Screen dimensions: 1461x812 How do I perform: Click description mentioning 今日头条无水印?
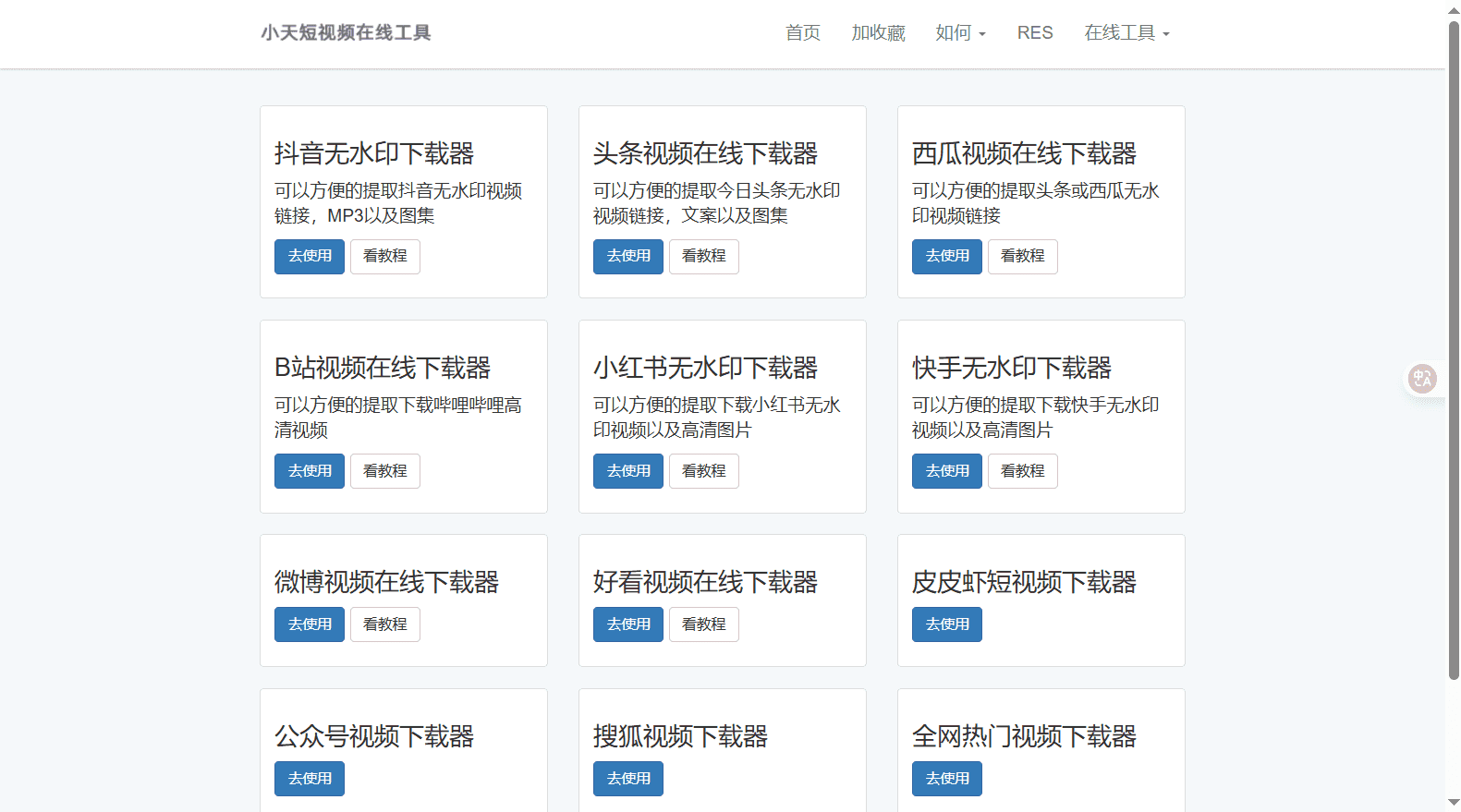[717, 203]
